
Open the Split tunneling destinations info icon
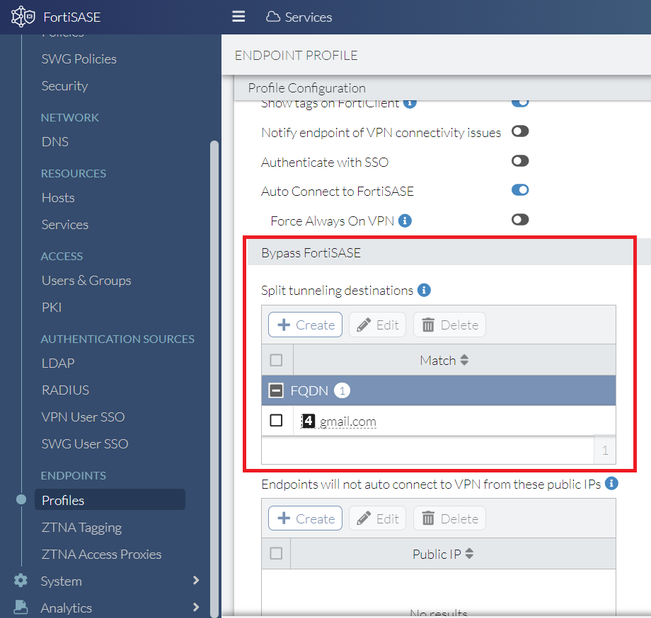[x=424, y=290]
